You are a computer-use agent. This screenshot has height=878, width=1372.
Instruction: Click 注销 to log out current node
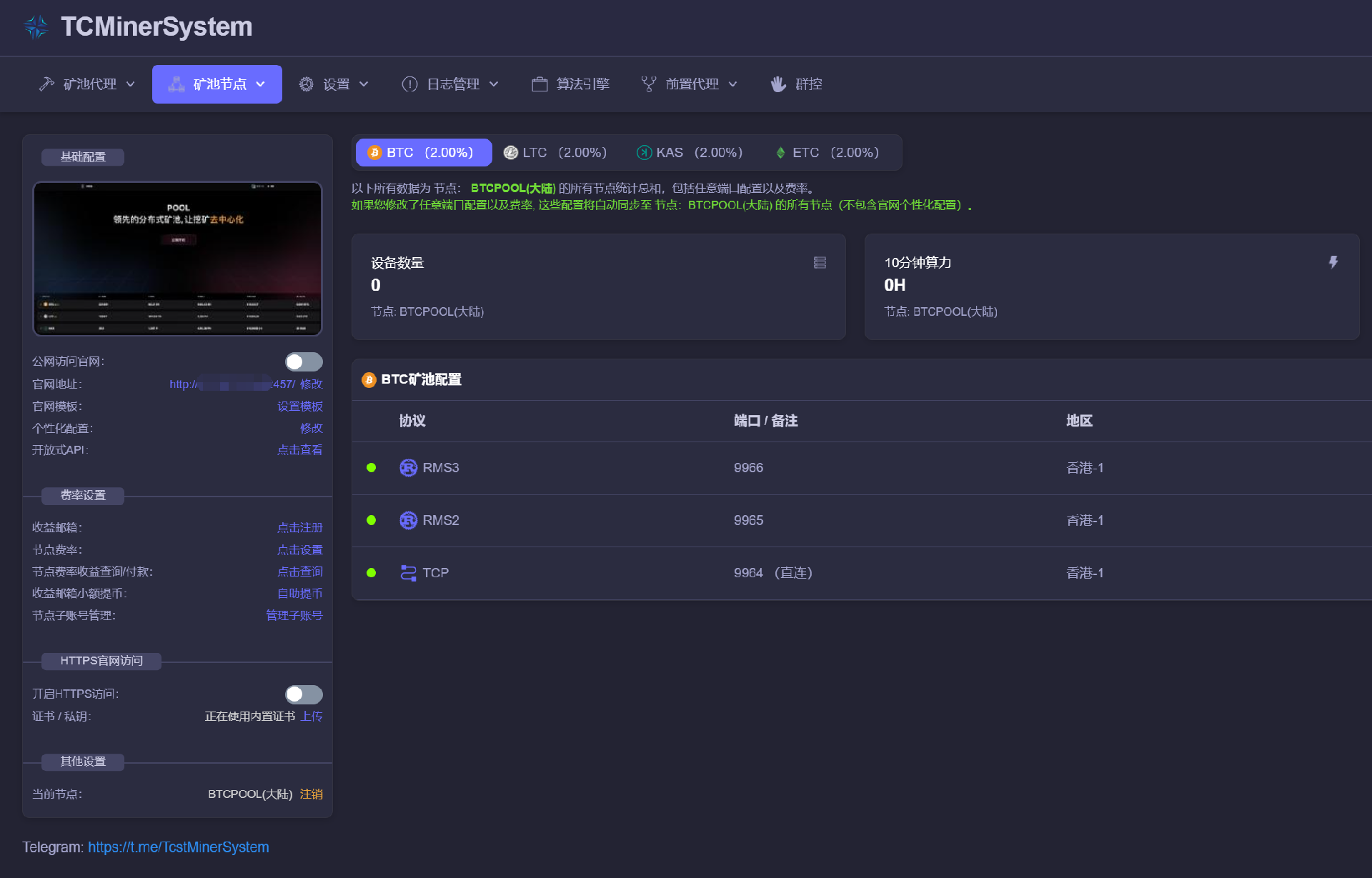[311, 794]
